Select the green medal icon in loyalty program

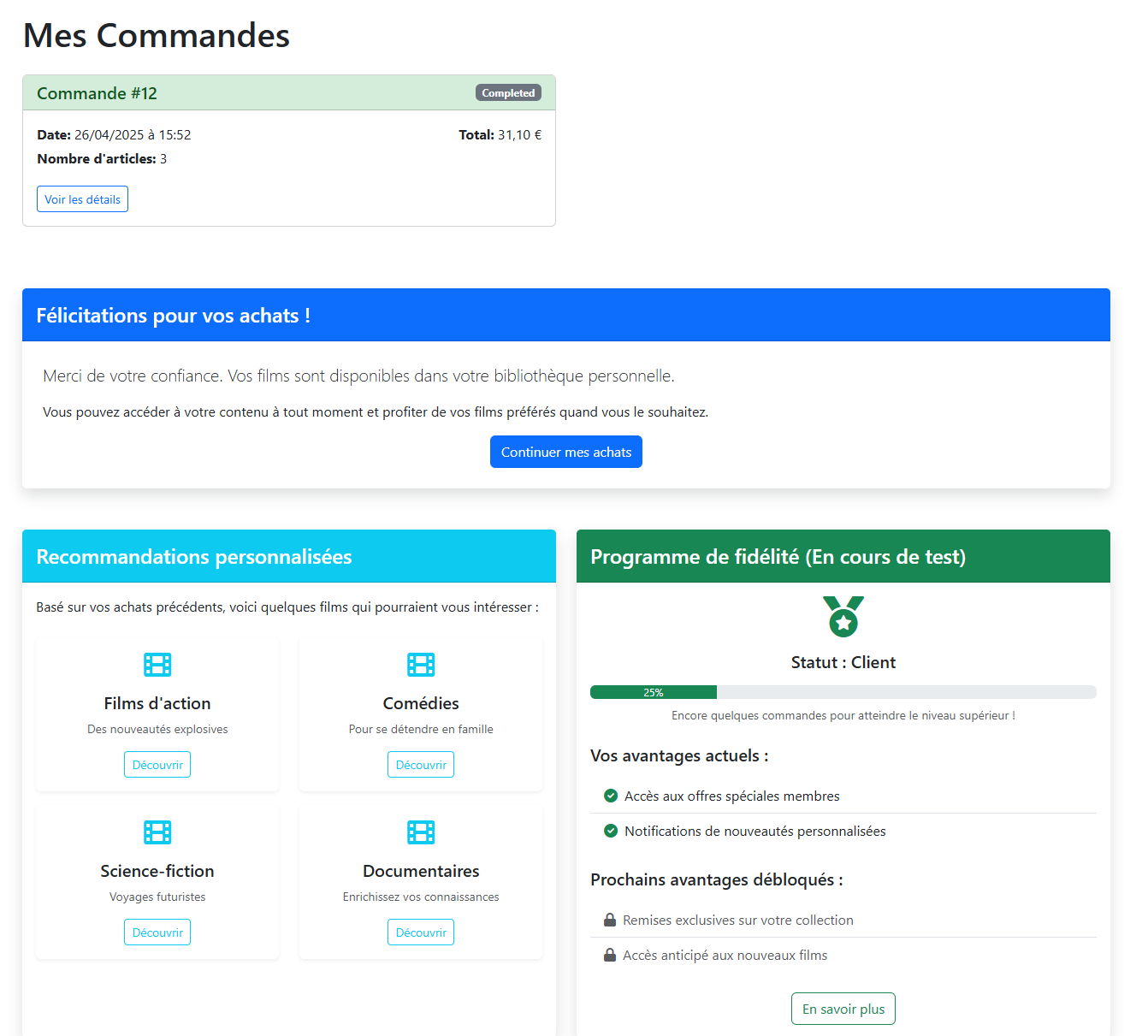click(843, 616)
